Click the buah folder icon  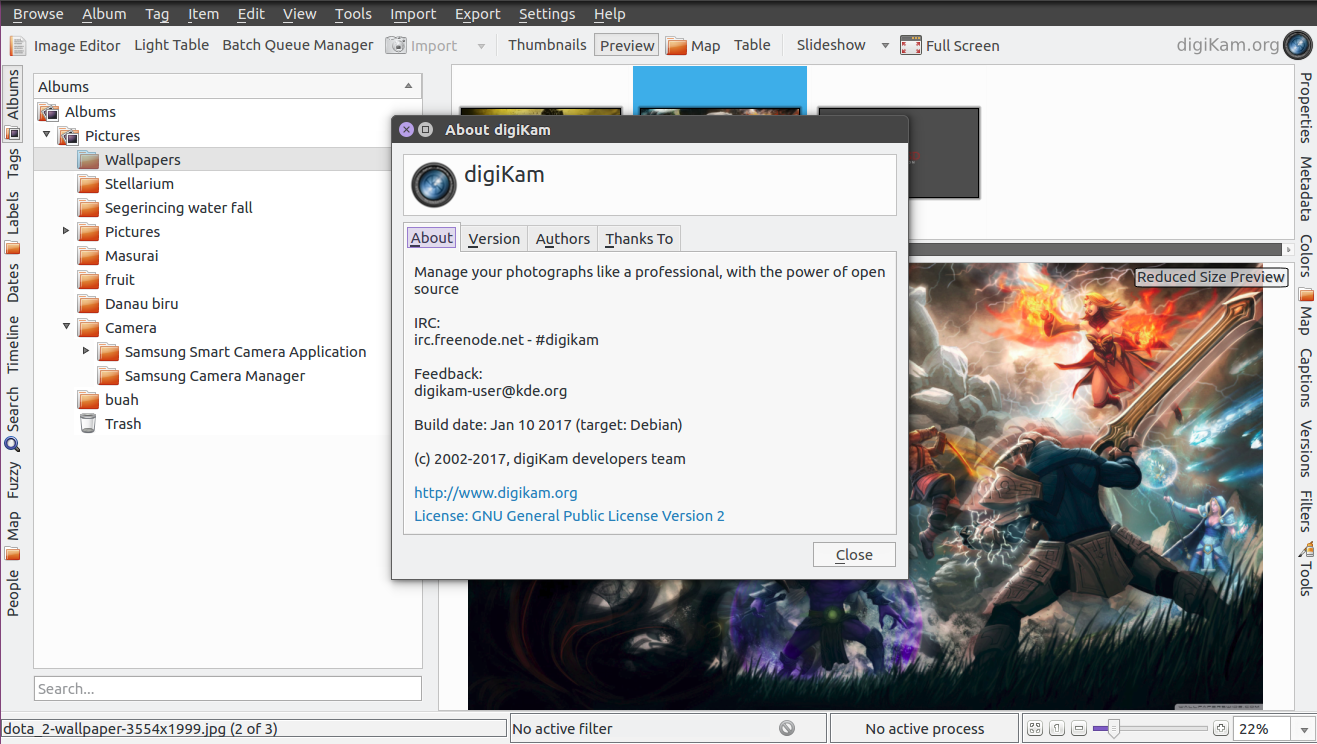88,400
